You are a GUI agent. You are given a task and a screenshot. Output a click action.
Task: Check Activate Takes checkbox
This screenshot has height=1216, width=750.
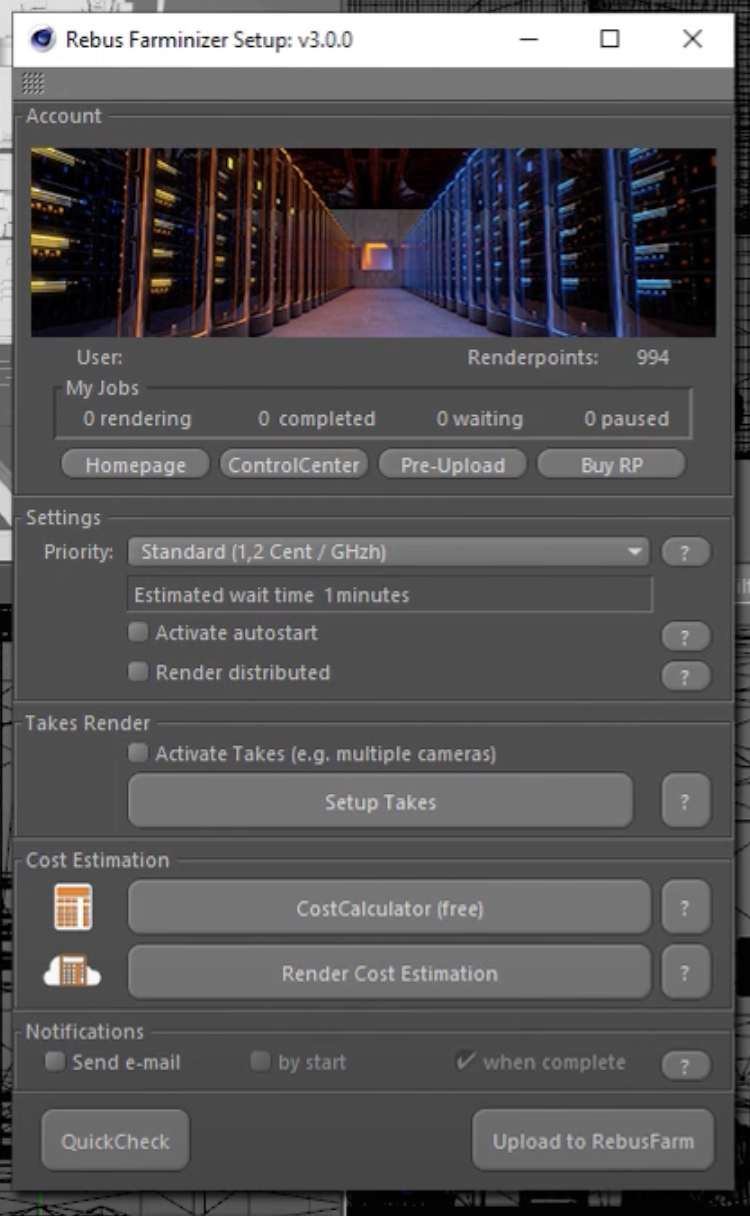tap(138, 753)
